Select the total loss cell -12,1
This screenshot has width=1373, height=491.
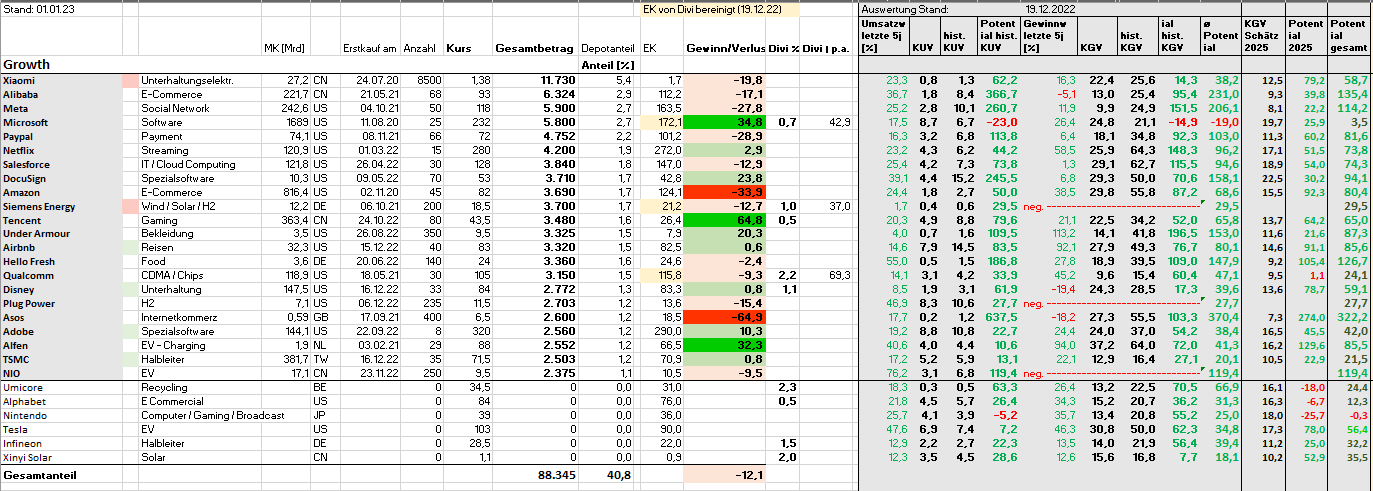point(724,476)
